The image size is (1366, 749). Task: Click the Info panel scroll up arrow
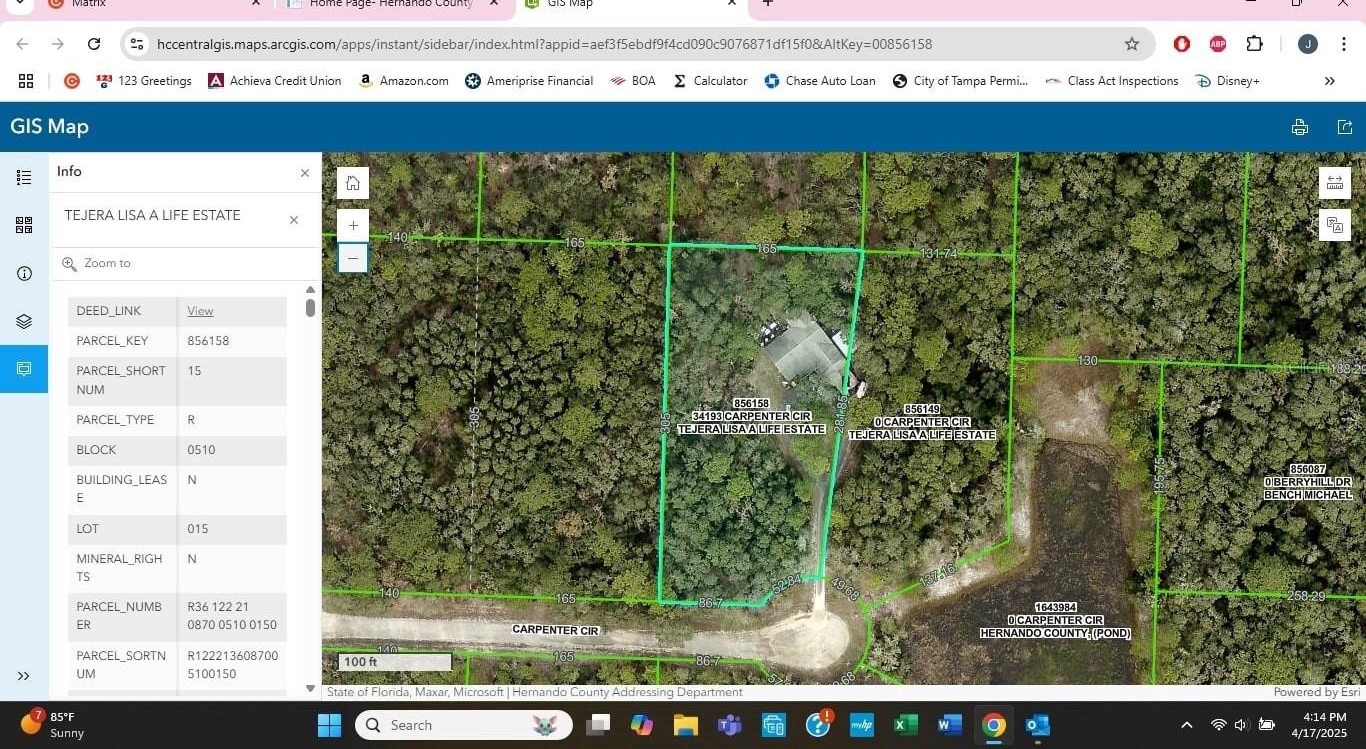point(310,289)
